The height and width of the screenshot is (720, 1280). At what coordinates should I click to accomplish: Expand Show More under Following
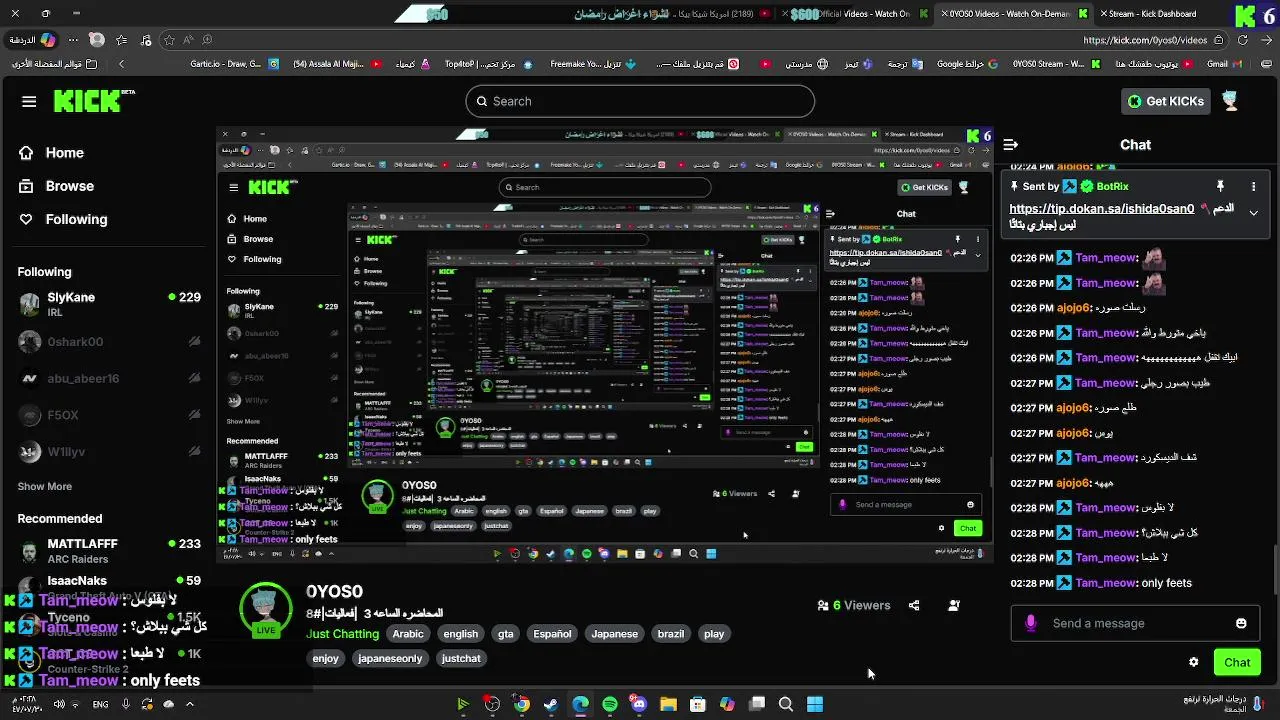44,486
